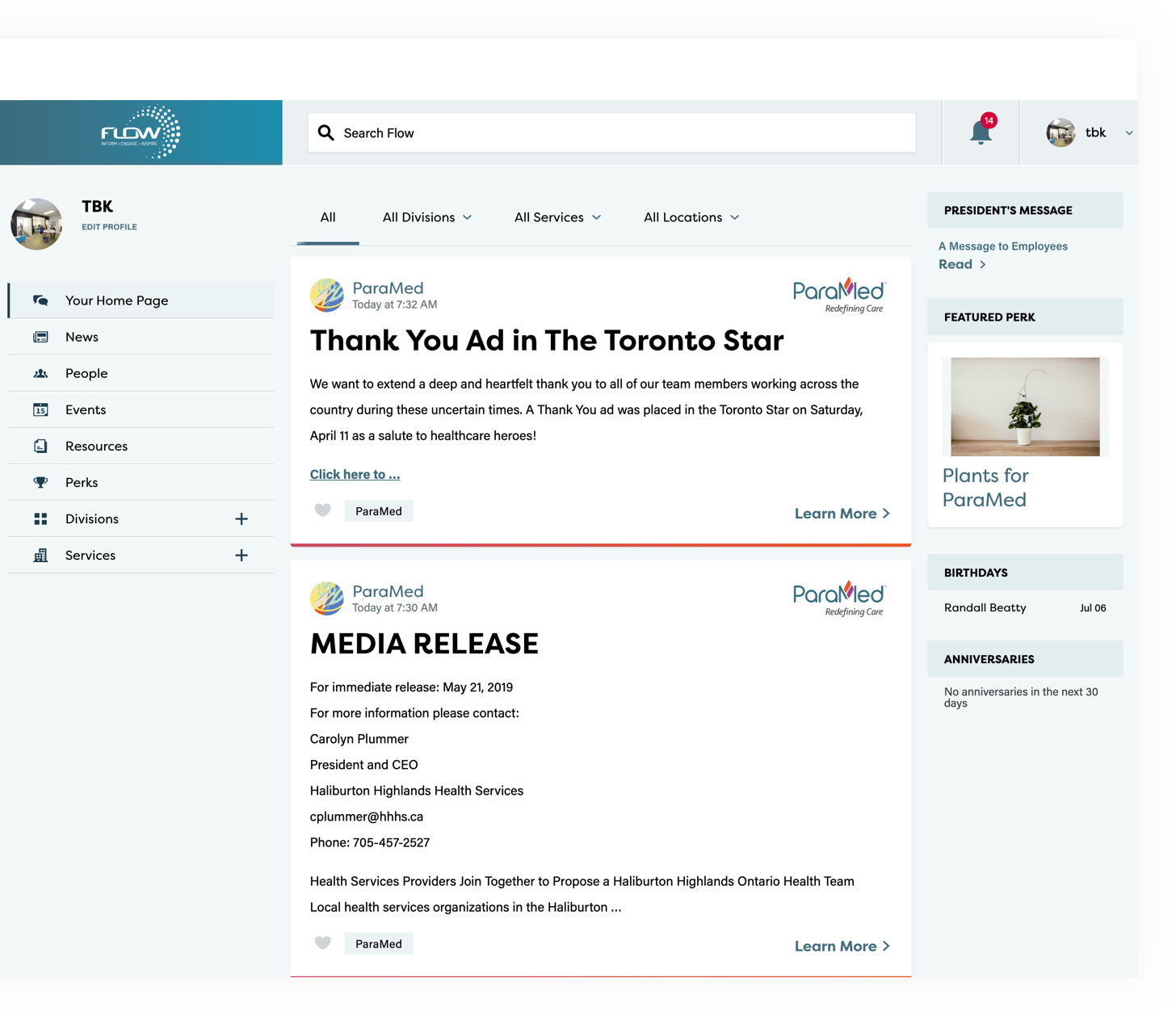Open the All Services filter dropdown
Viewport: 1176px width, 1016px height.
(558, 217)
